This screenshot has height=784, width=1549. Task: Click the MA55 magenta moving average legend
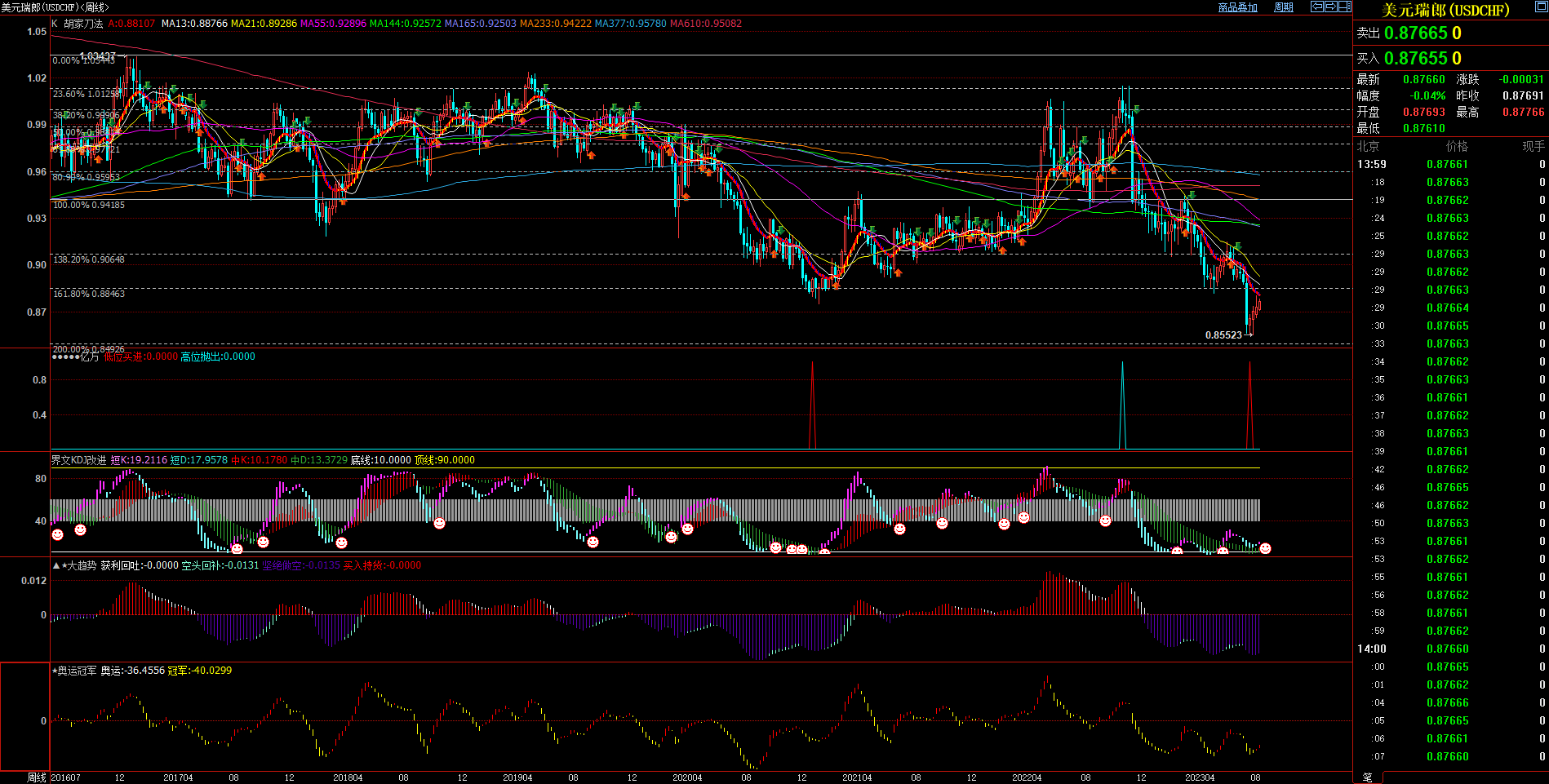pyautogui.click(x=333, y=24)
